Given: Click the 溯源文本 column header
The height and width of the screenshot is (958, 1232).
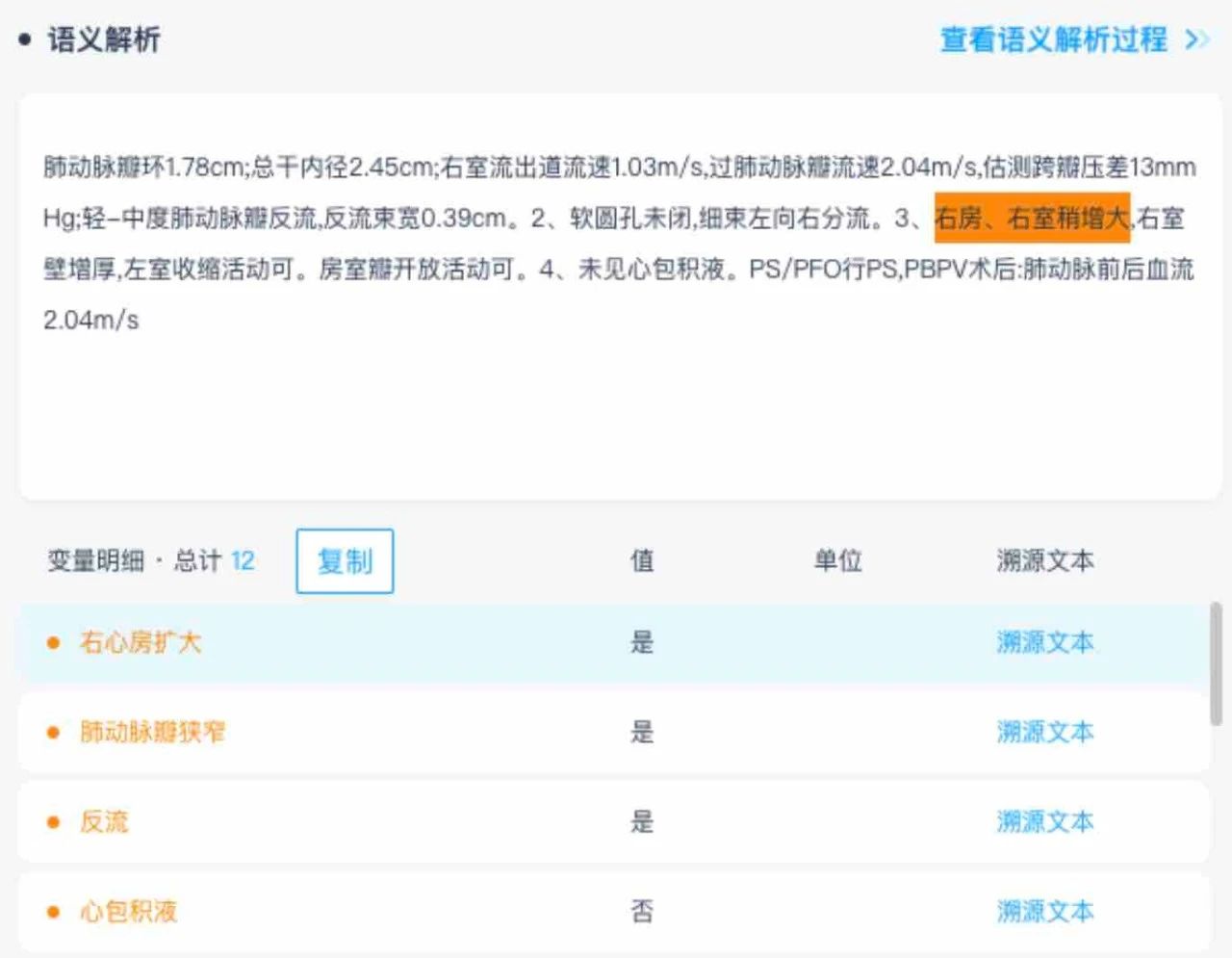Looking at the screenshot, I should pyautogui.click(x=1045, y=561).
